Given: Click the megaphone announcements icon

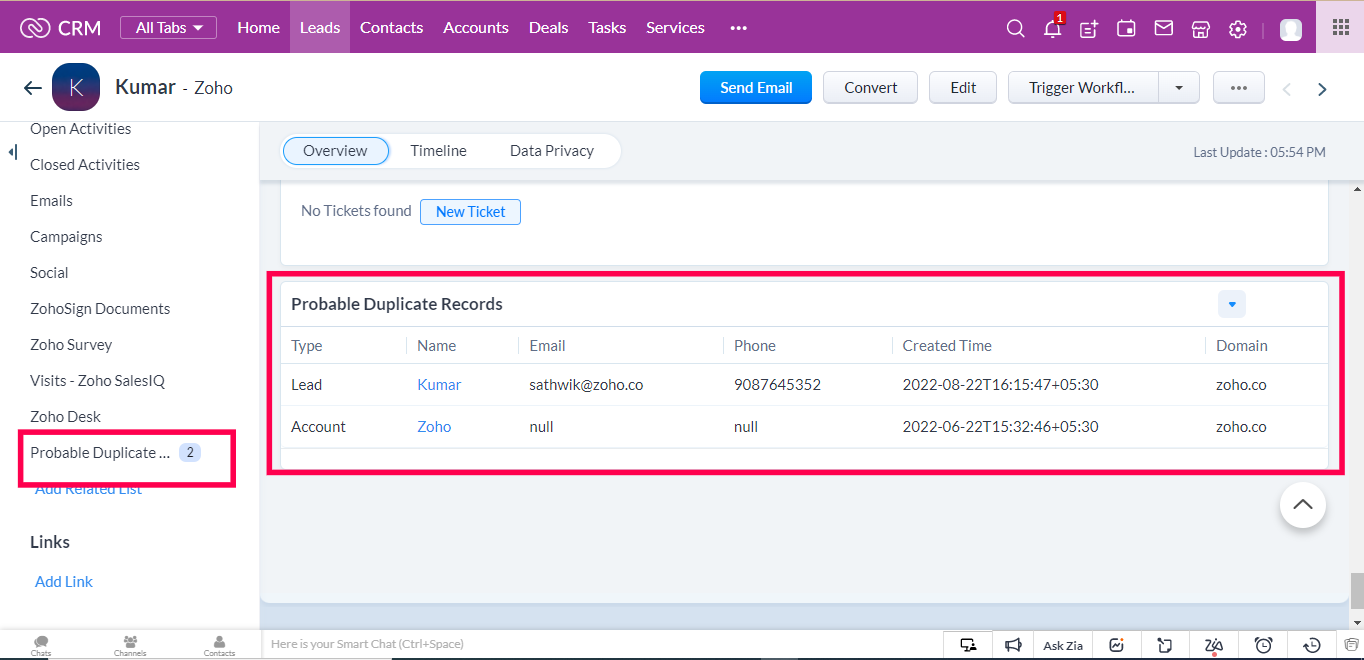Looking at the screenshot, I should (x=1013, y=645).
